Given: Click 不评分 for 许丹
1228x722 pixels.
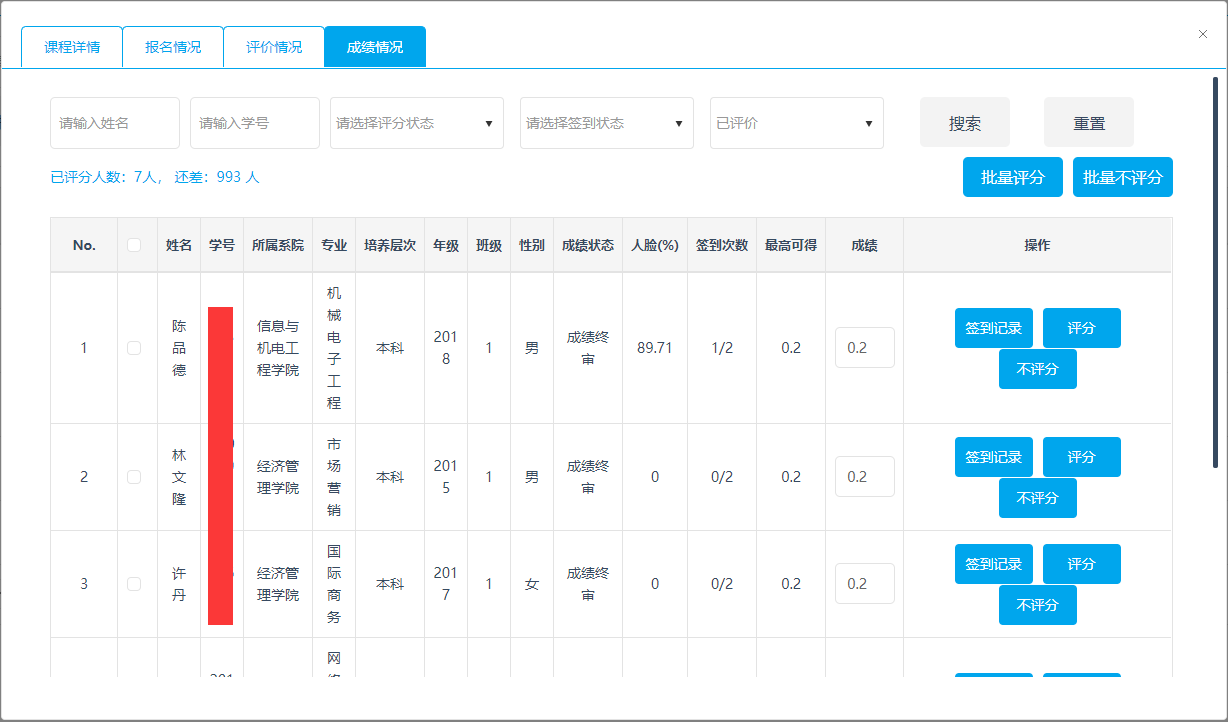Looking at the screenshot, I should tap(1038, 605).
